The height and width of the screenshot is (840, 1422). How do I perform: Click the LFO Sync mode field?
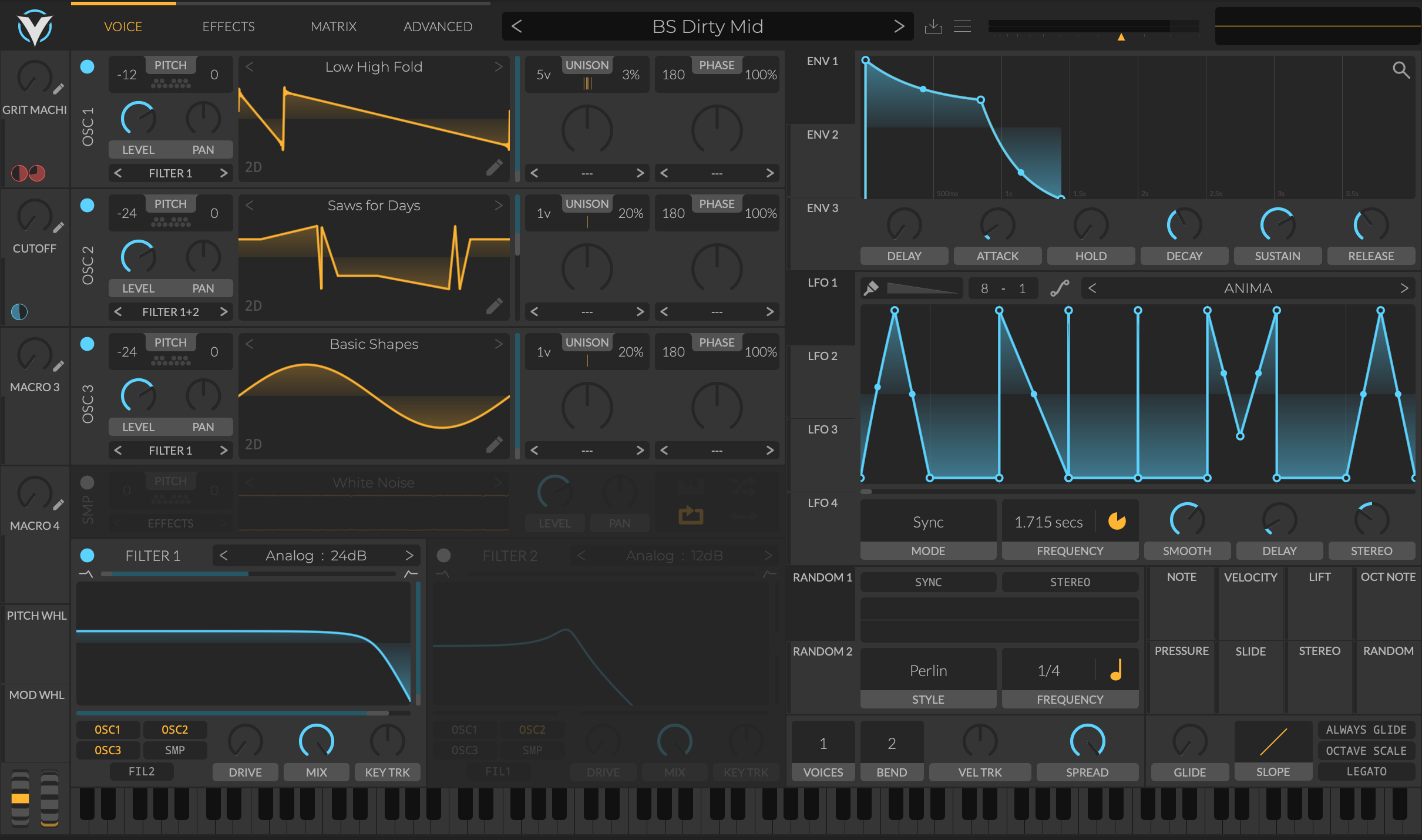pos(928,522)
